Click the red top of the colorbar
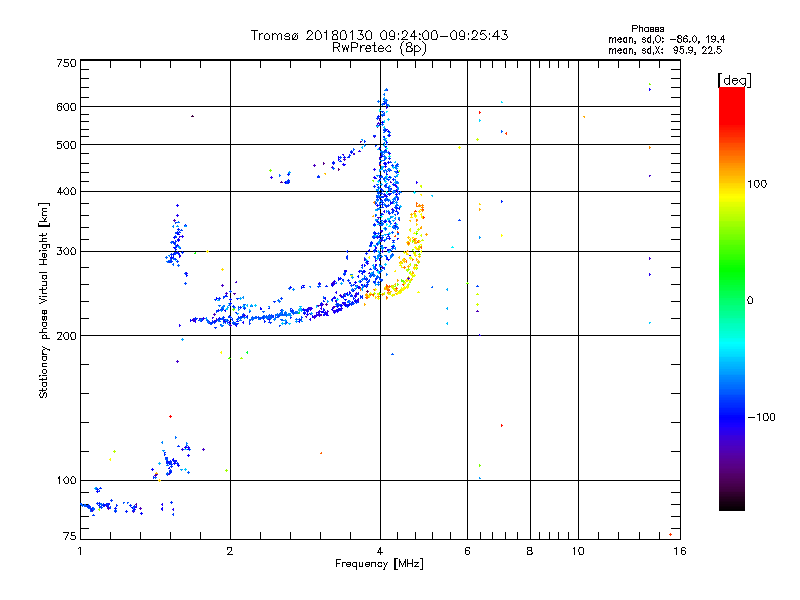The height and width of the screenshot is (600, 800). tap(732, 99)
